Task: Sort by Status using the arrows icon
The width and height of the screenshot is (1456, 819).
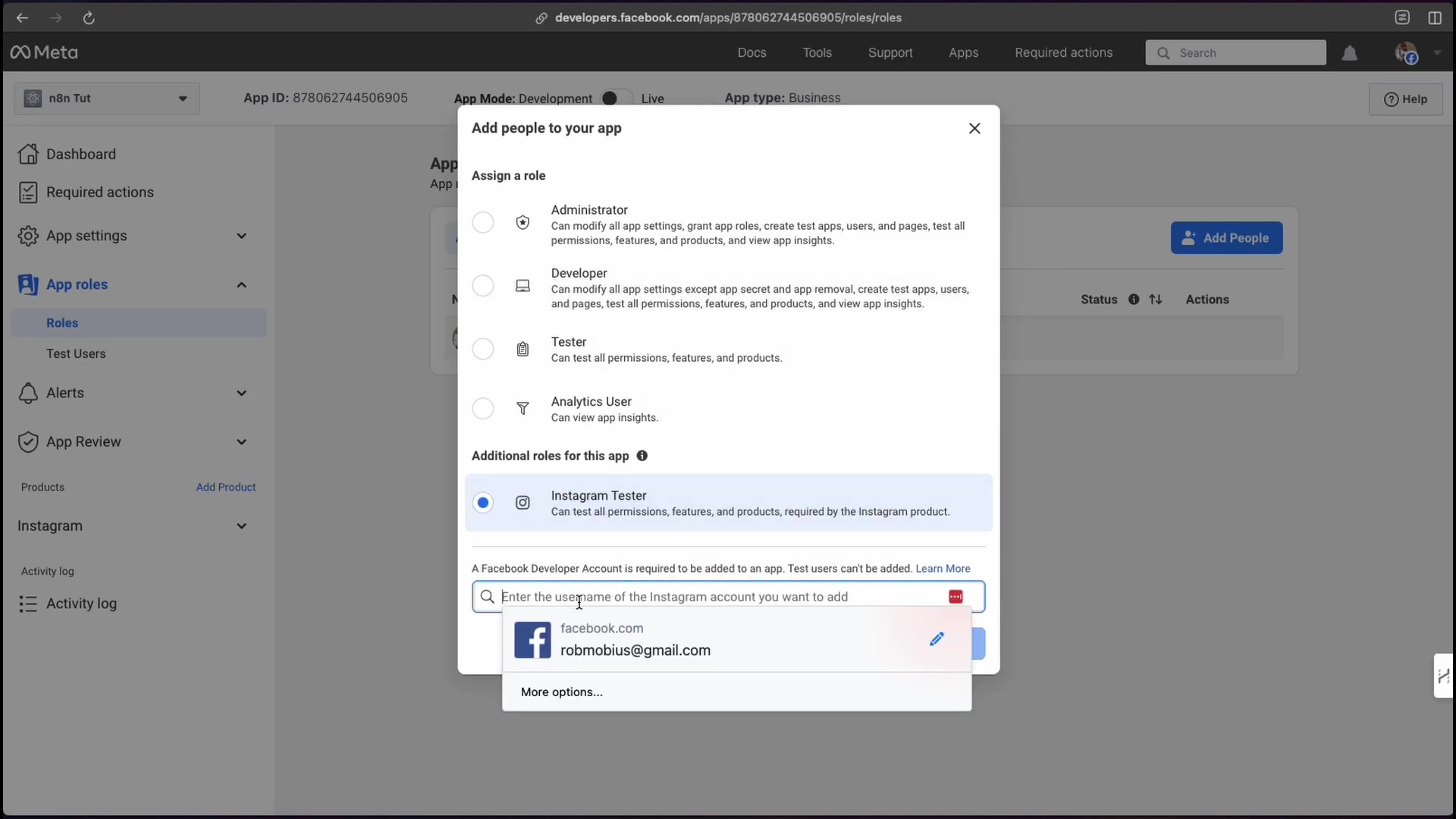Action: (x=1156, y=300)
